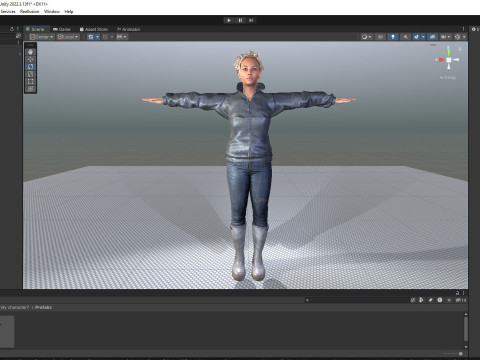The height and width of the screenshot is (360, 480).
Task: Start Play mode with the Play button
Action: pos(229,20)
